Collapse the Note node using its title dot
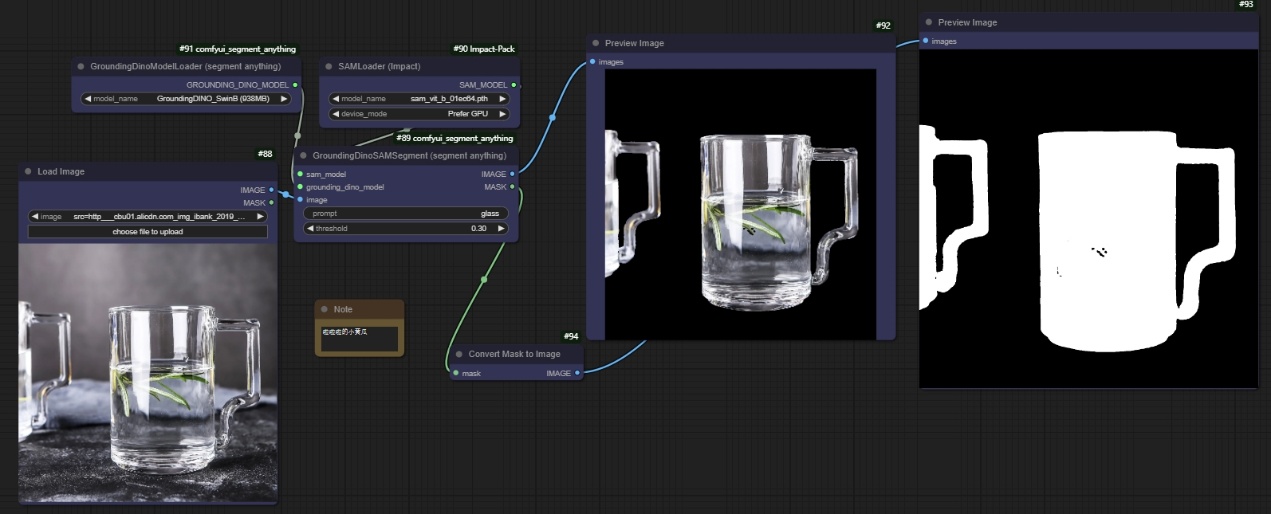The width and height of the screenshot is (1271, 514). coord(323,310)
